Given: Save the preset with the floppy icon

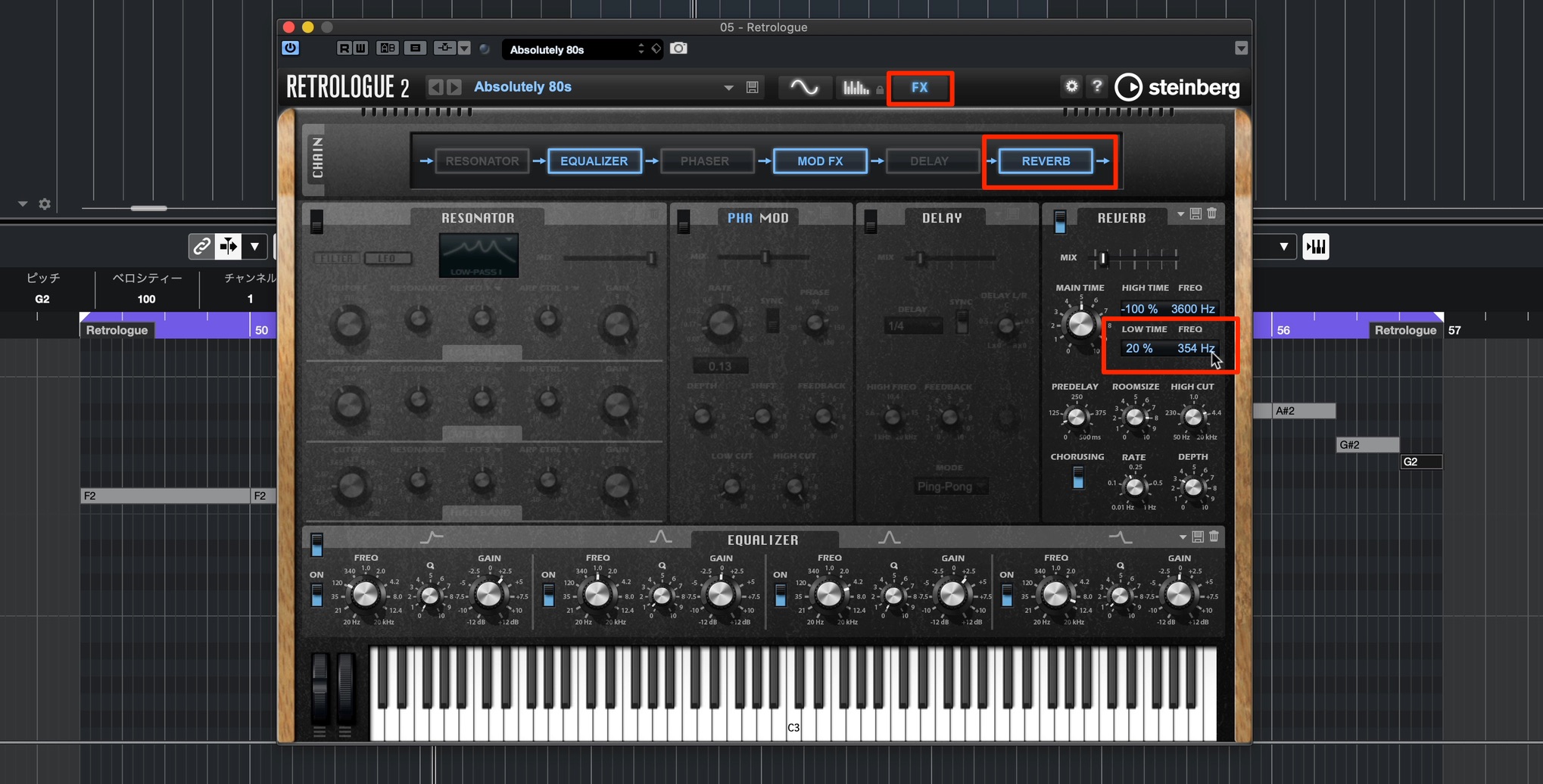Looking at the screenshot, I should click(753, 87).
